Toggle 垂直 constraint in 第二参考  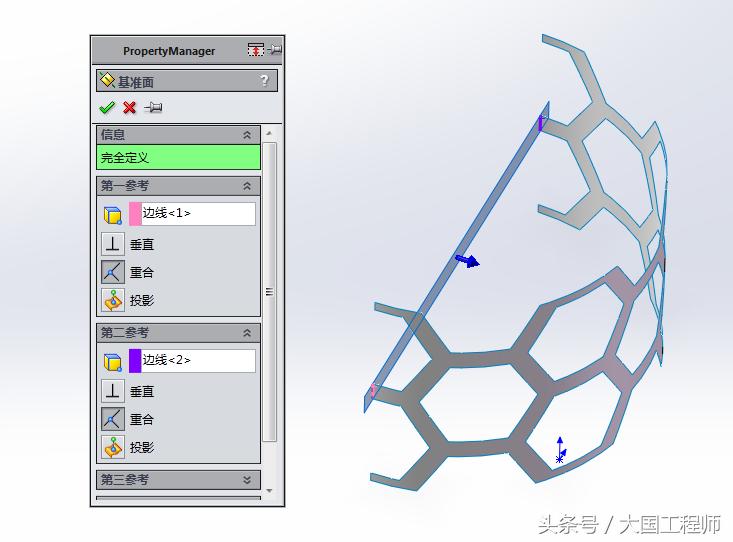113,391
